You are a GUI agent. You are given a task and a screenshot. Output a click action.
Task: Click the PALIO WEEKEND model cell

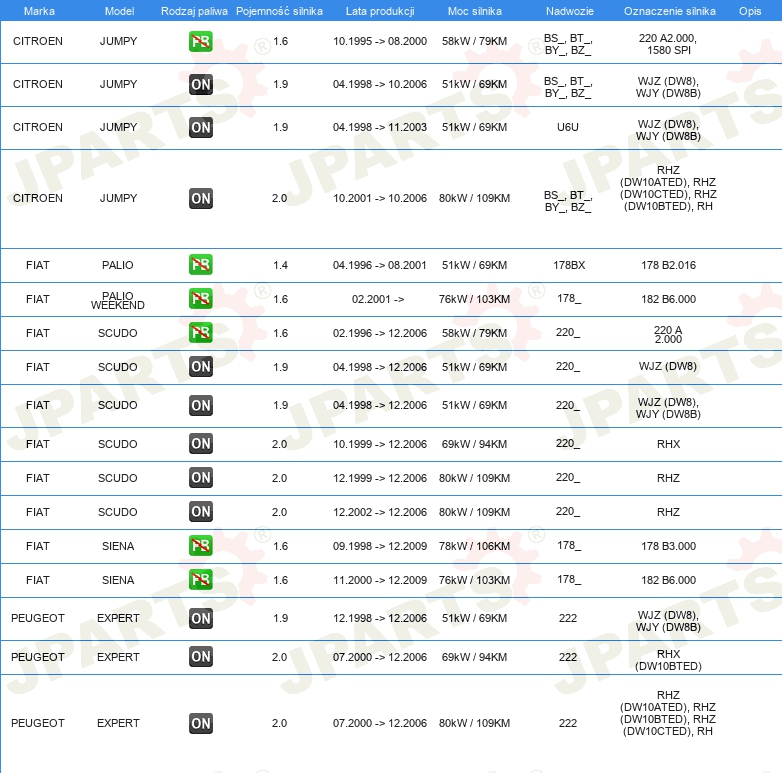pos(118,300)
